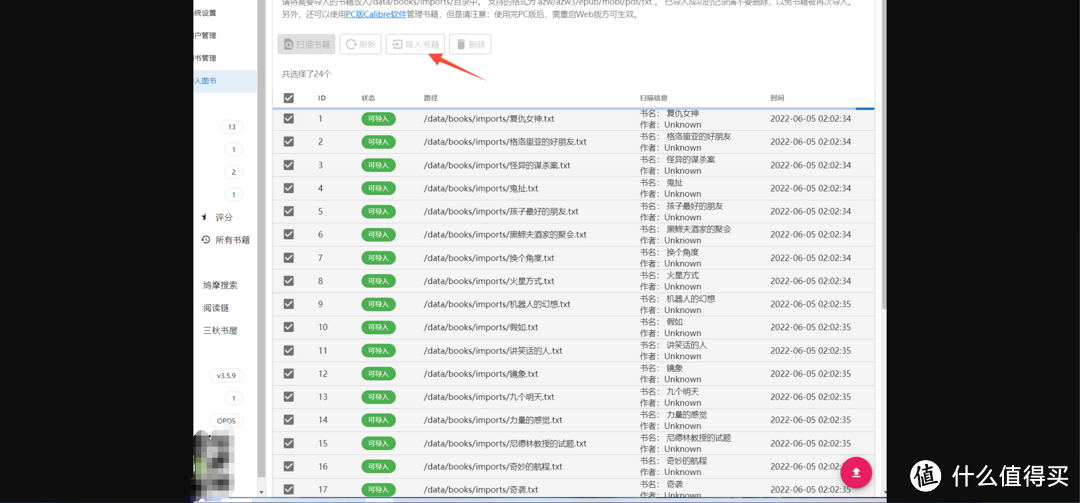Click the path /data/books/imports/火星方式.txt
This screenshot has width=1080, height=503.
(x=489, y=281)
